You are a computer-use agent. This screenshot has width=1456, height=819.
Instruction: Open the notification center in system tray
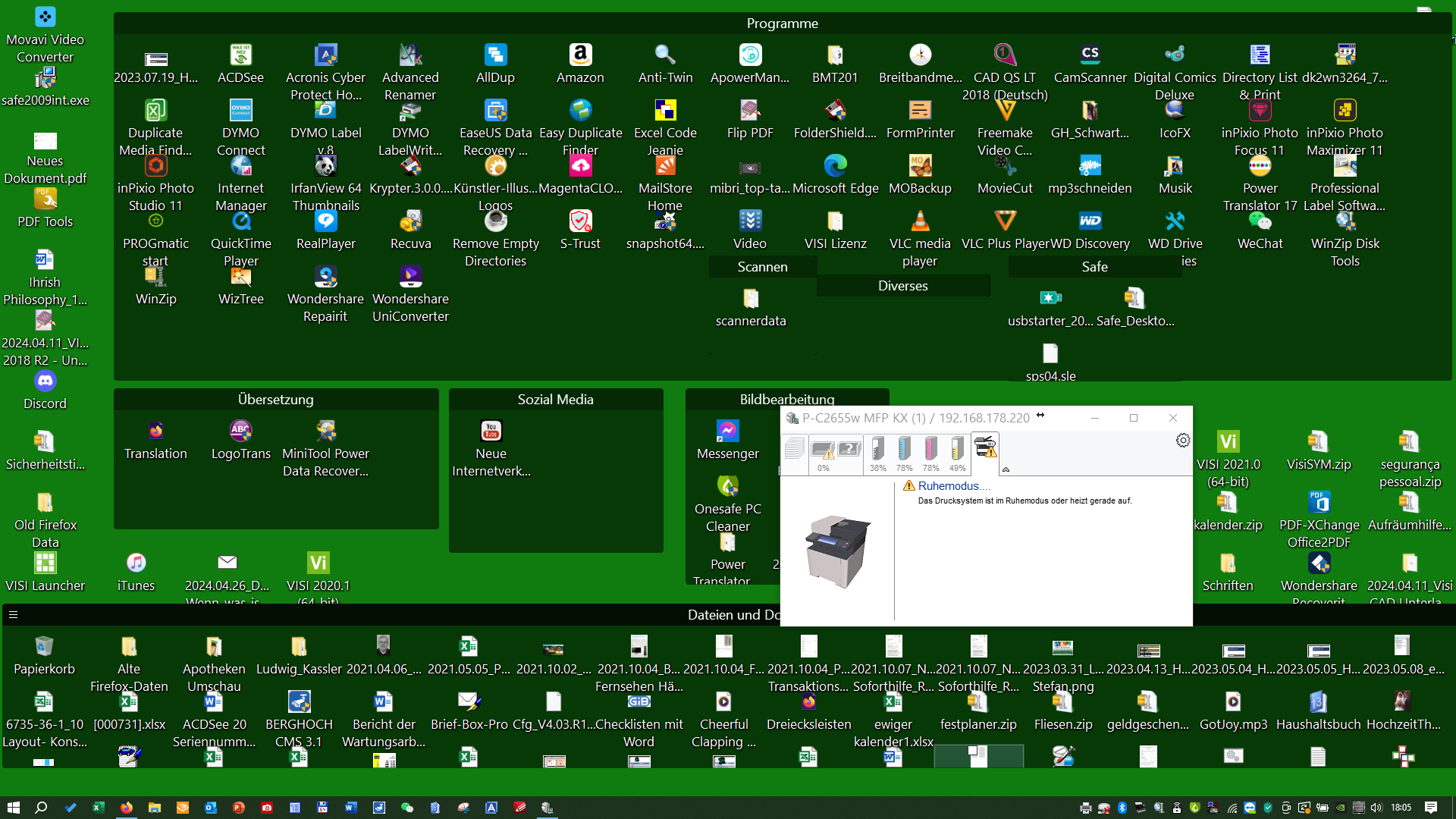1430,808
